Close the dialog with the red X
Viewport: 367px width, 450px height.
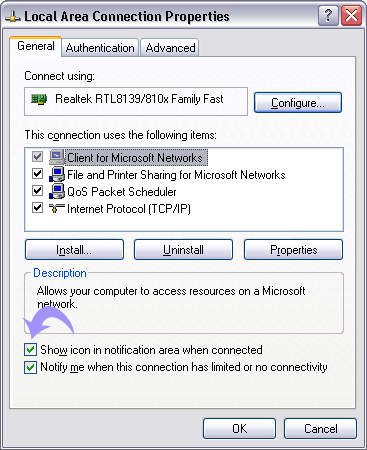click(351, 16)
